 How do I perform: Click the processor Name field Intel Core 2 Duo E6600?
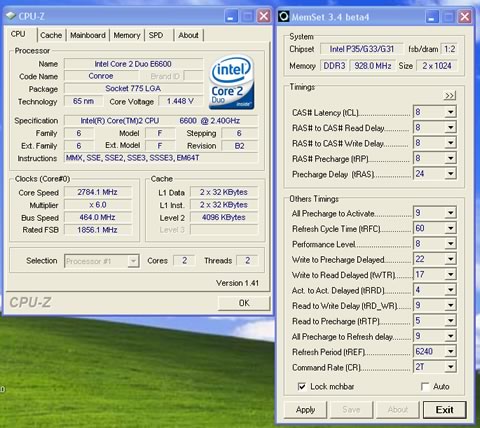pyautogui.click(x=133, y=64)
